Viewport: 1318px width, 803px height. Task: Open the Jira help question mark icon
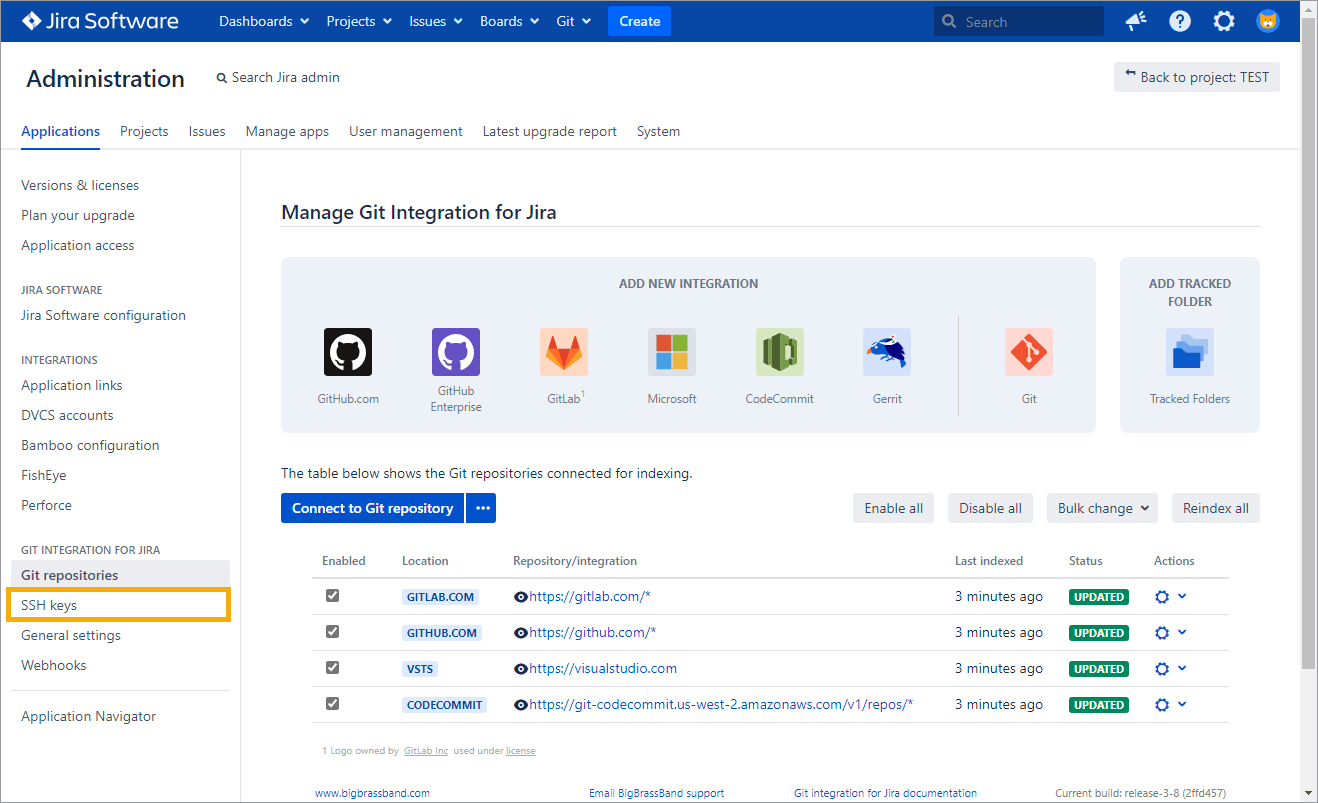pos(1180,21)
